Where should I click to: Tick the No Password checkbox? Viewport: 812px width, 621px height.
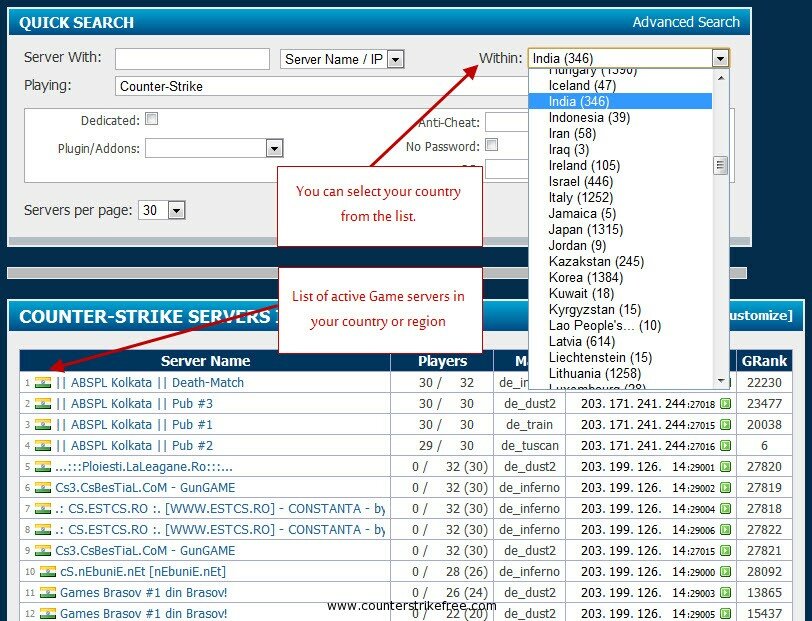pyautogui.click(x=491, y=145)
